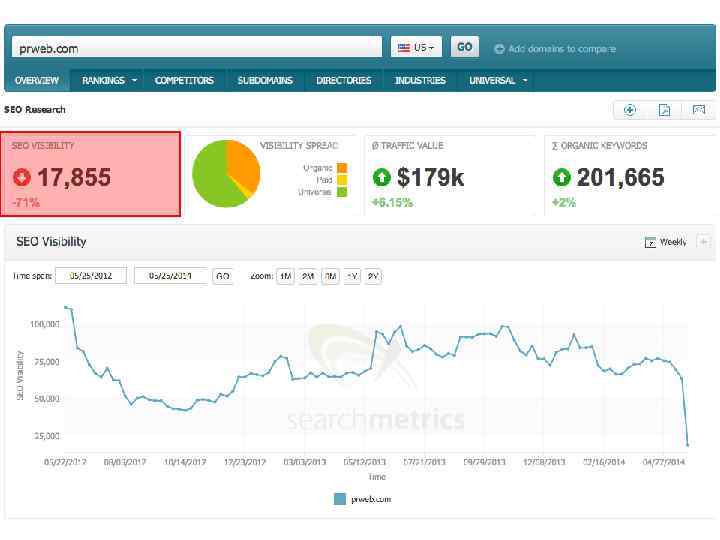Open the Universal tab

point(492,80)
